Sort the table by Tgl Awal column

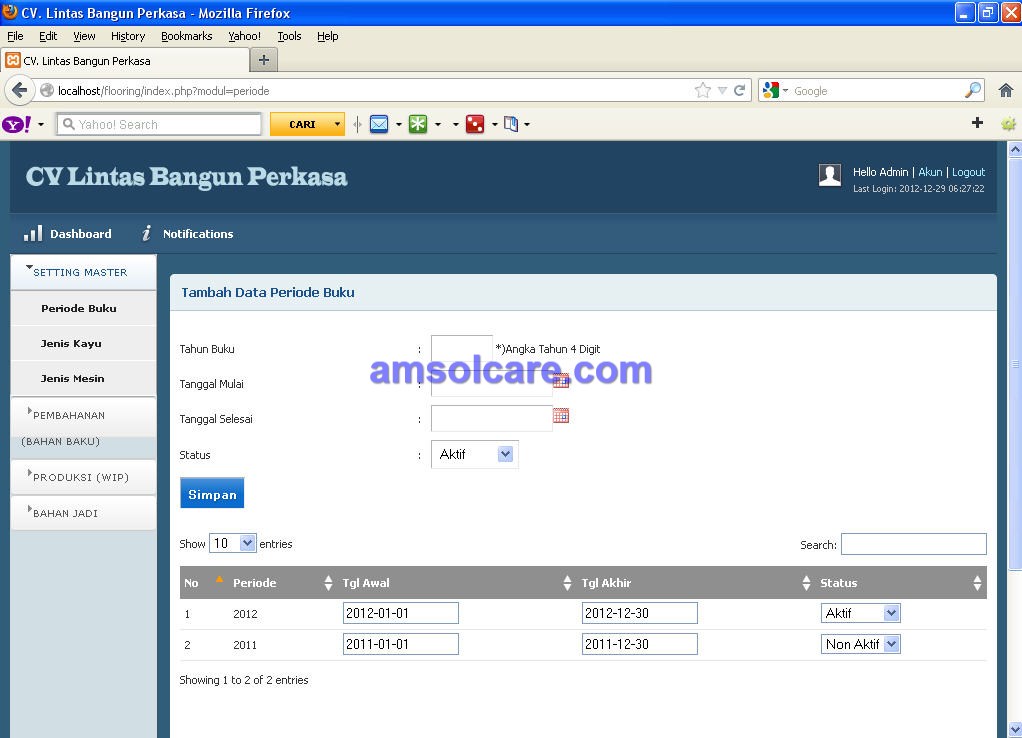coord(456,583)
